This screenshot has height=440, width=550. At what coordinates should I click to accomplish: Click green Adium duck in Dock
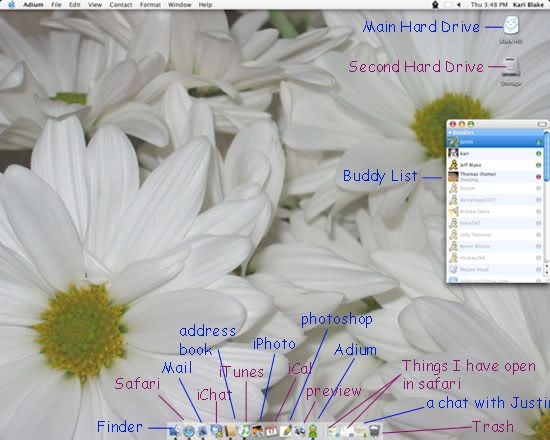(x=313, y=431)
